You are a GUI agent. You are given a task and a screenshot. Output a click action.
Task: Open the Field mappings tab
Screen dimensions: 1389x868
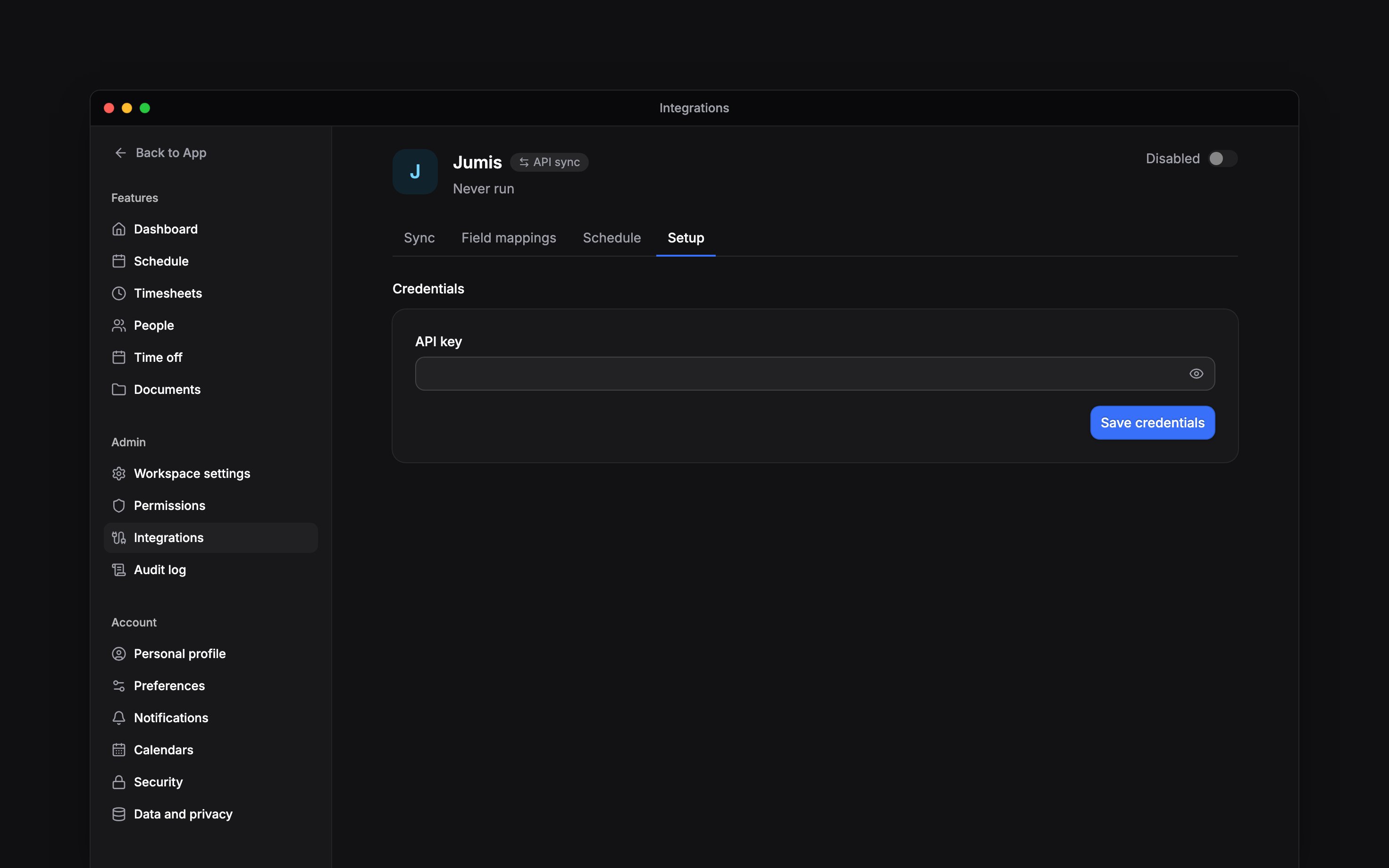509,238
